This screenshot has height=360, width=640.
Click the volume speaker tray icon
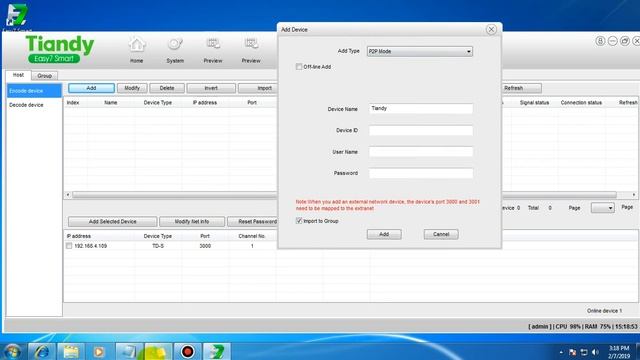click(595, 352)
